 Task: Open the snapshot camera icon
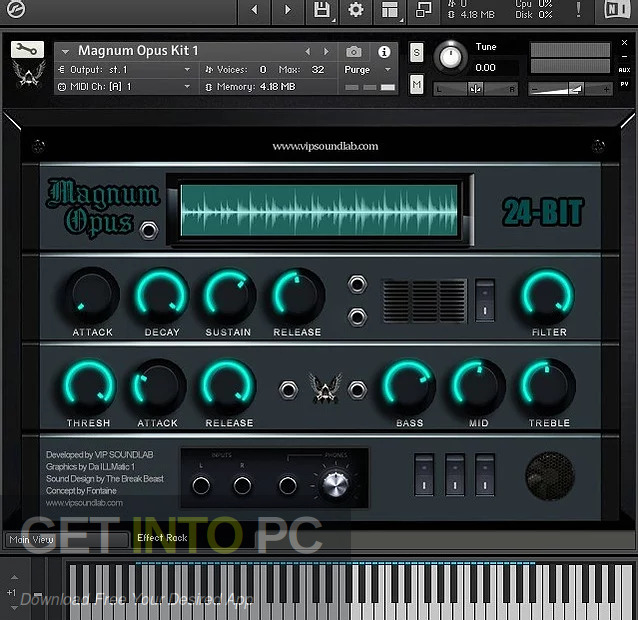click(x=354, y=52)
